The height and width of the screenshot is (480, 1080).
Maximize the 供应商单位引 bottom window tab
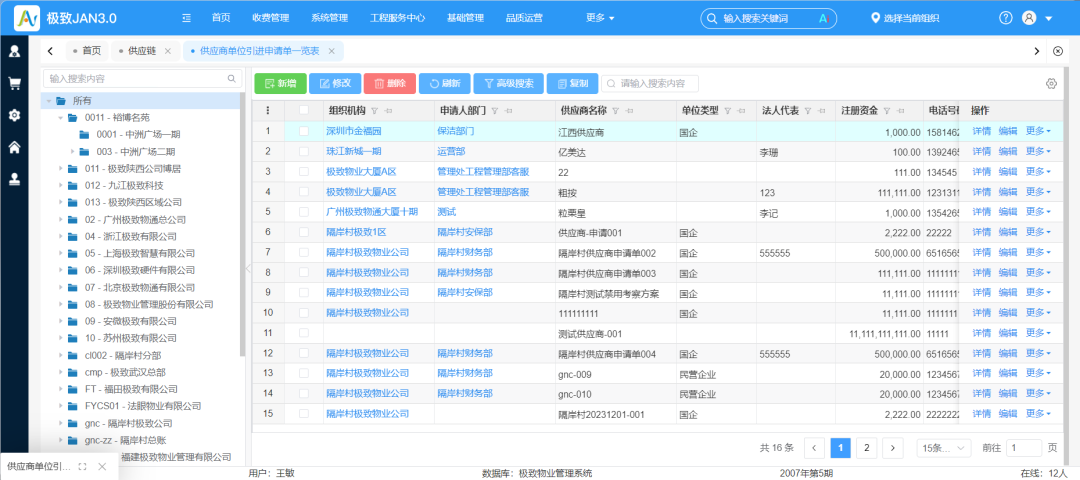click(x=83, y=467)
